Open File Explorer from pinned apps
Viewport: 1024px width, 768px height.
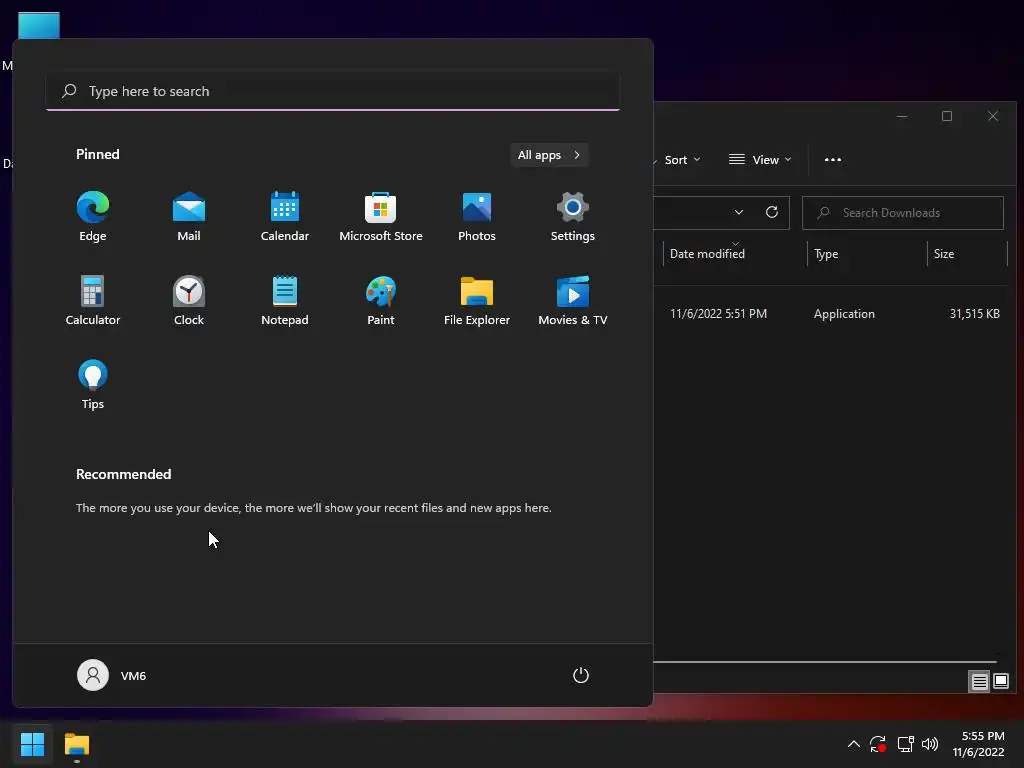[x=477, y=300]
